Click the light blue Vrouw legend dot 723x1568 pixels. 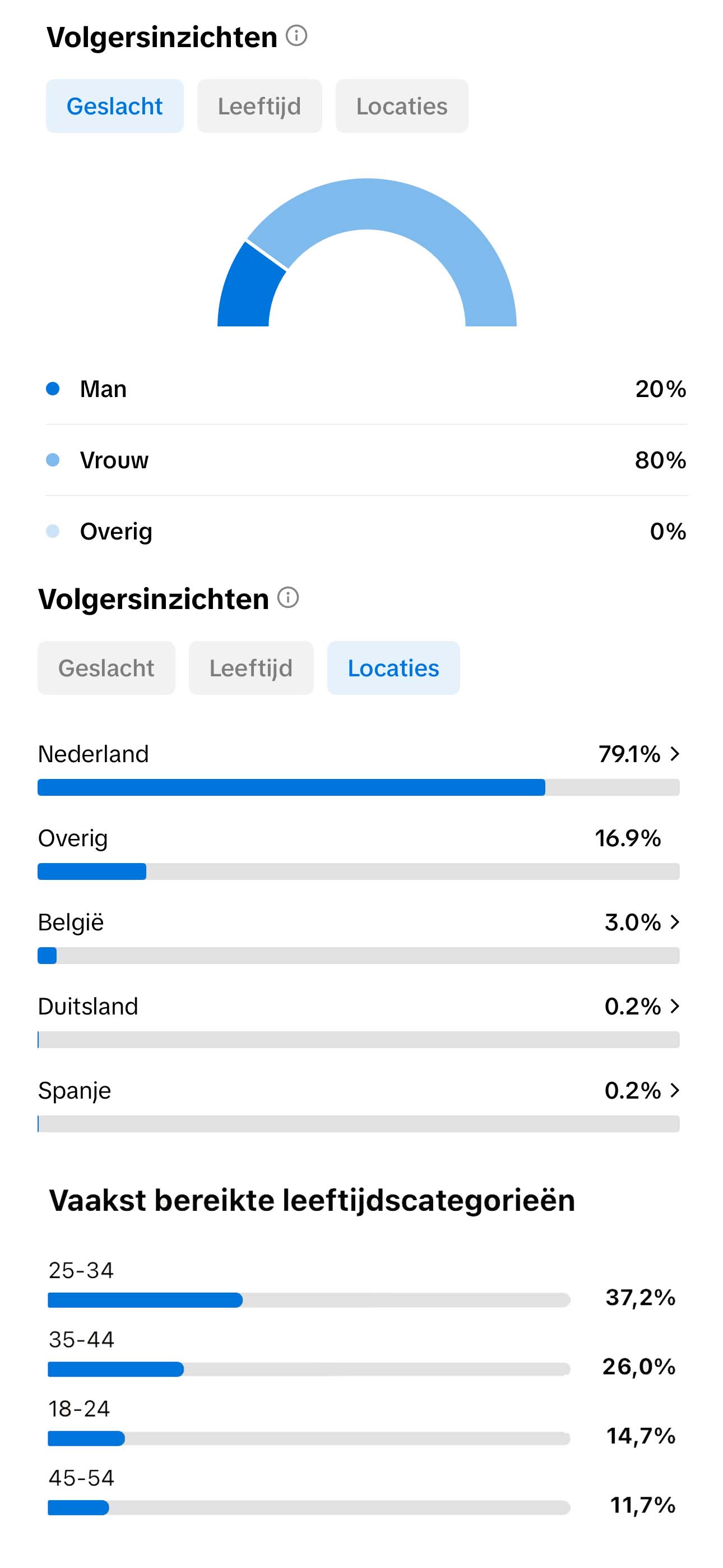pos(53,459)
